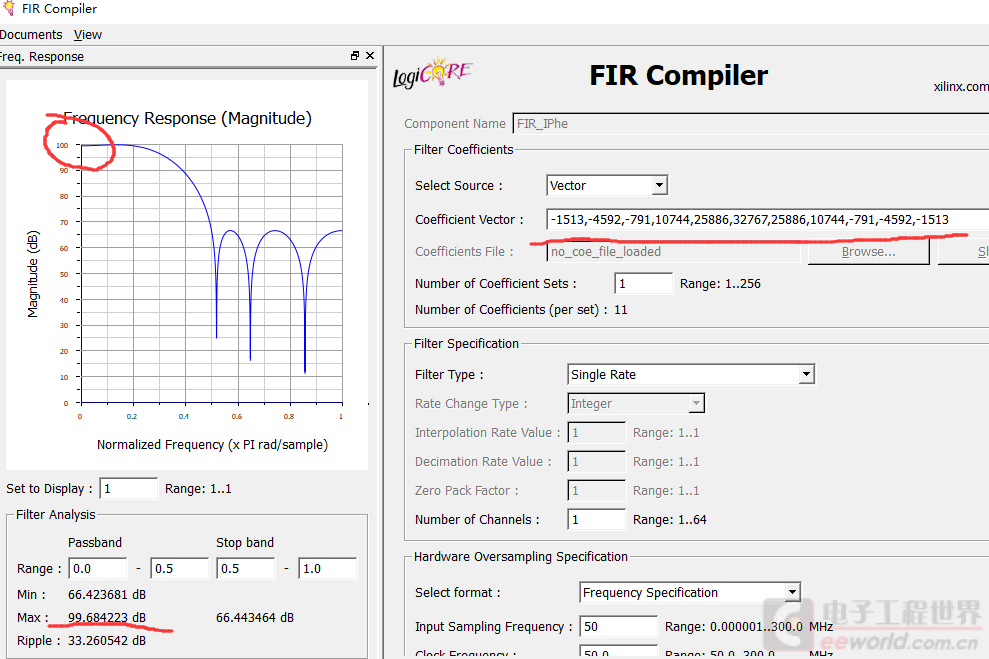This screenshot has height=659, width=989.
Task: Click the Browse... button
Action: click(869, 252)
